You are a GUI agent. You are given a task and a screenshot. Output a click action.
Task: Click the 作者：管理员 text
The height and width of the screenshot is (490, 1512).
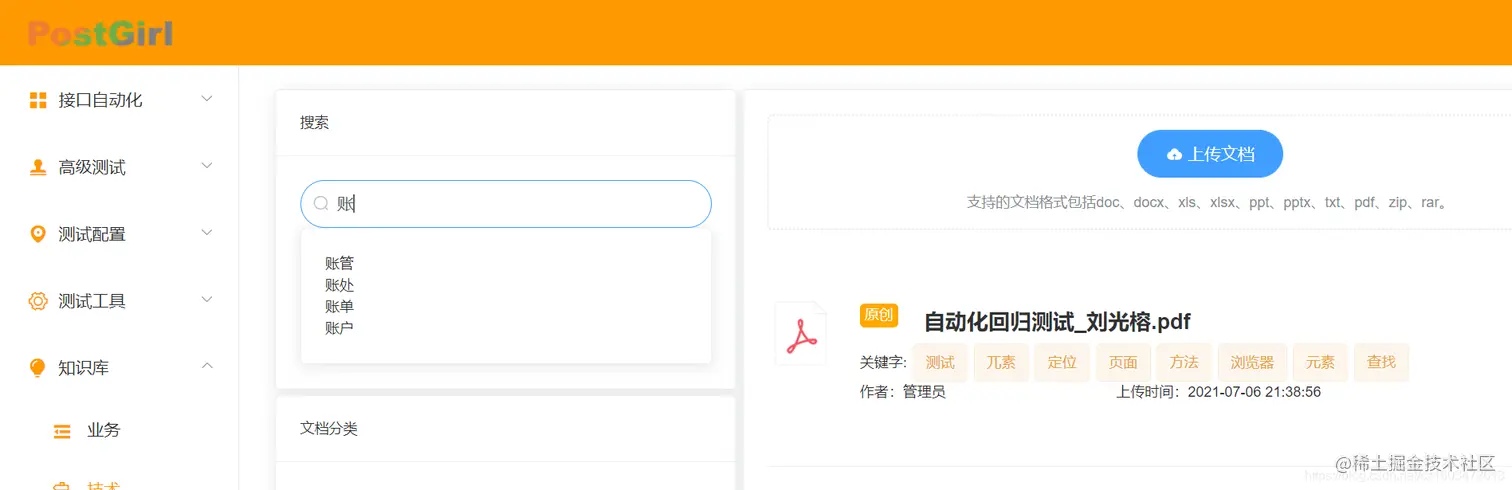coord(902,392)
